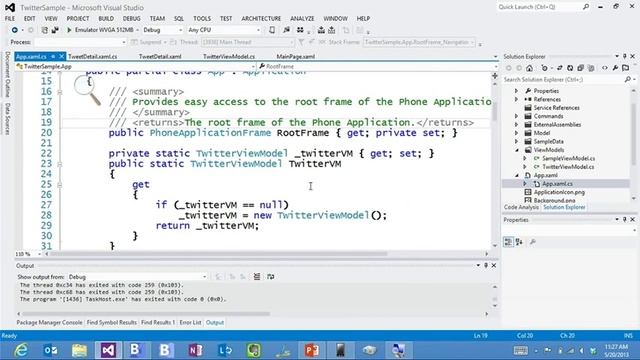Pin the Output panel with auto-hide icon
The width and height of the screenshot is (640, 360).
pos(486,265)
